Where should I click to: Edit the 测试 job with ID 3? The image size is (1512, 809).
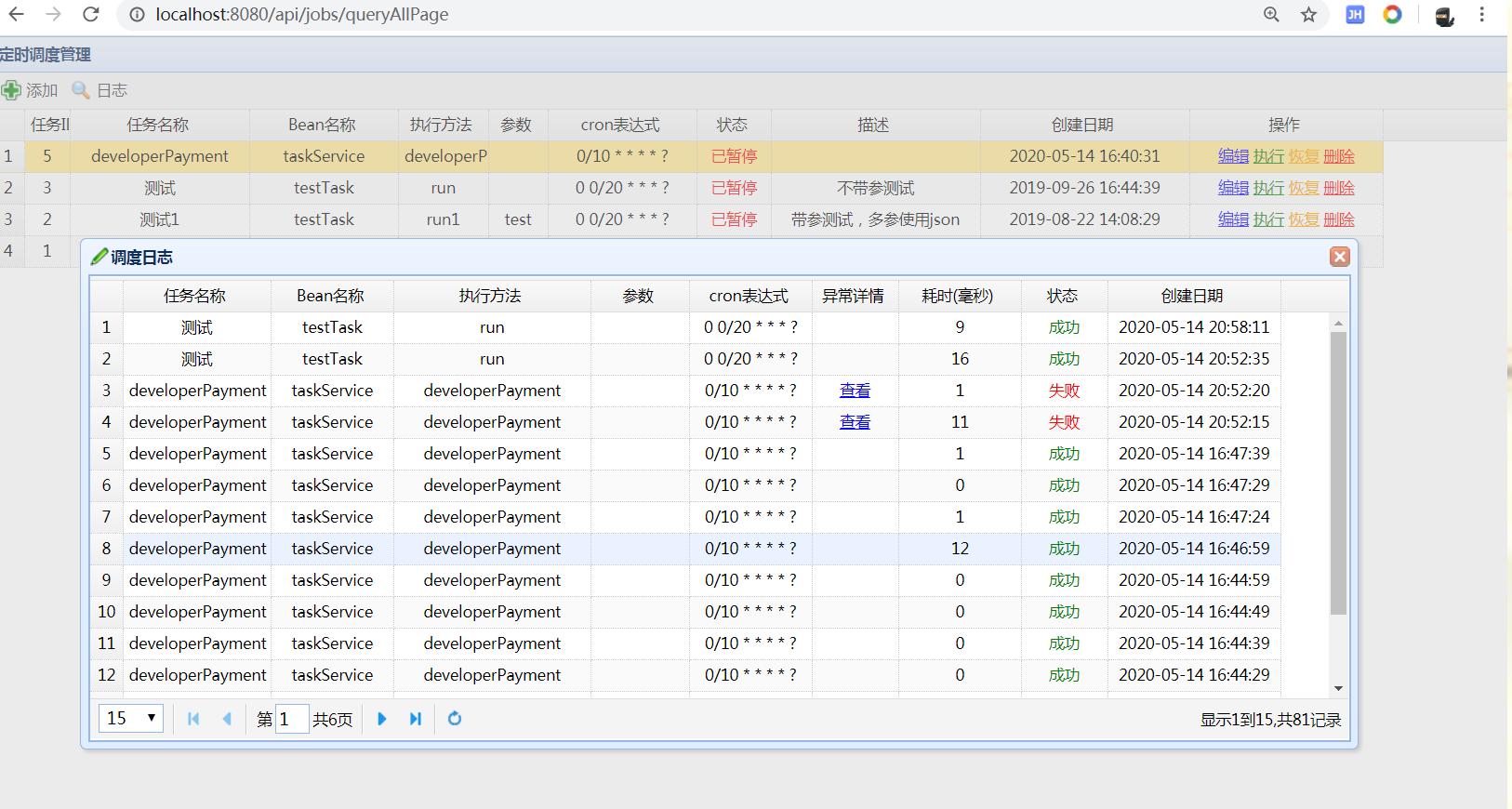(x=1233, y=188)
